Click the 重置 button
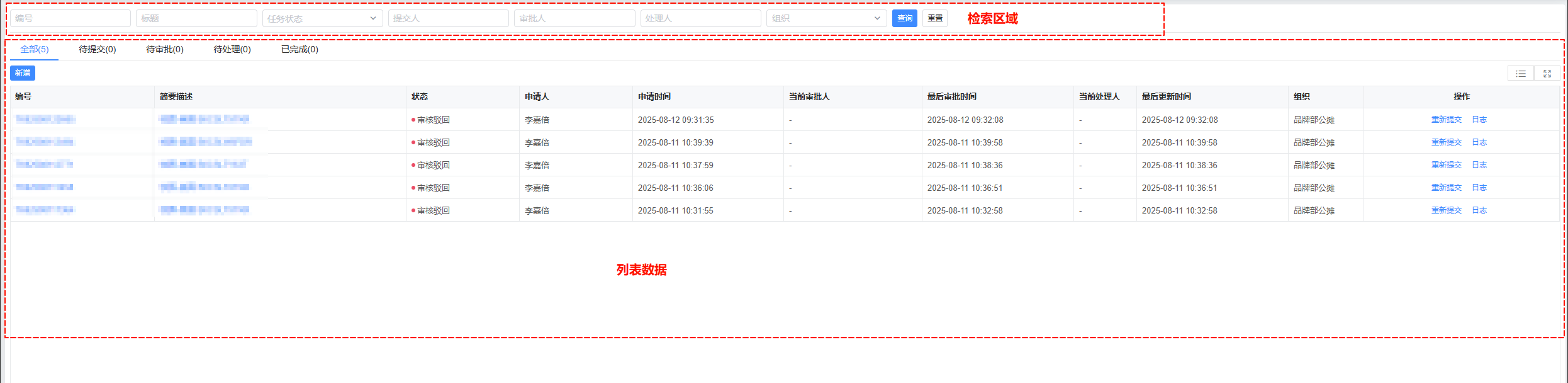This screenshot has height=383, width=1568. 934,18
